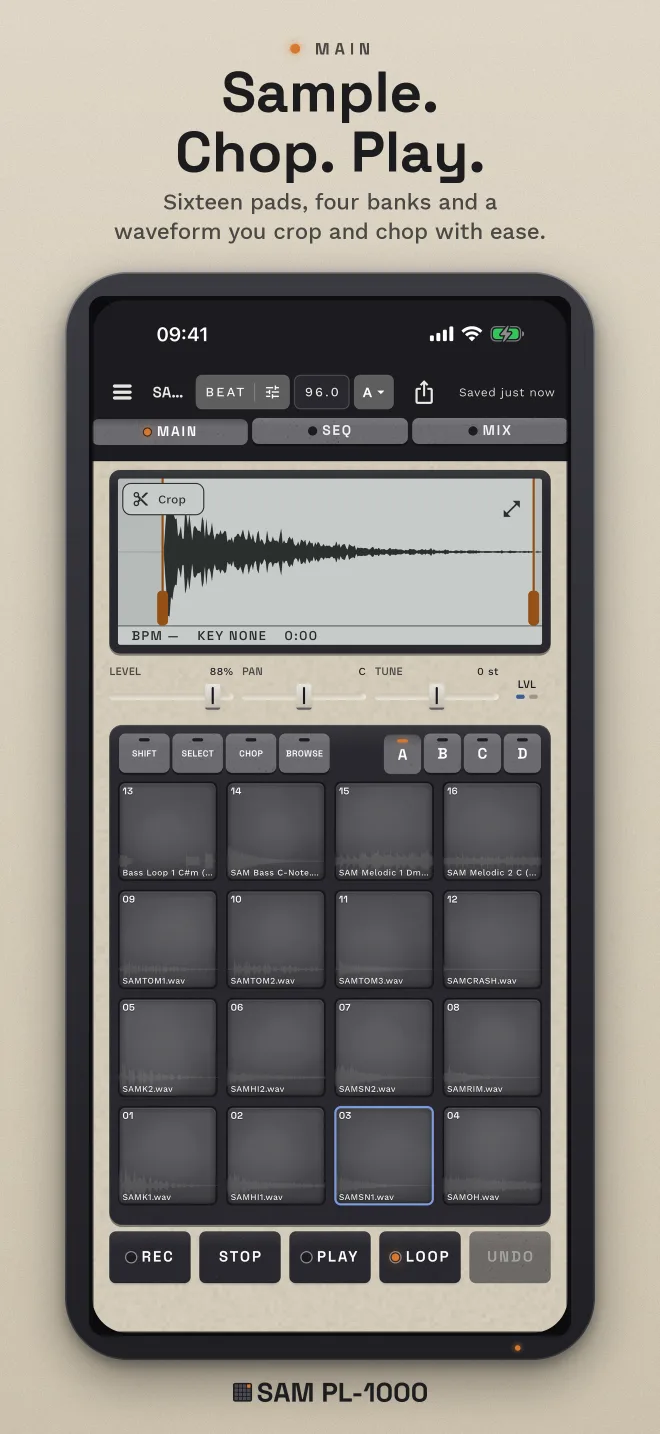
Task: Adjust the PAN slider
Action: (304, 696)
